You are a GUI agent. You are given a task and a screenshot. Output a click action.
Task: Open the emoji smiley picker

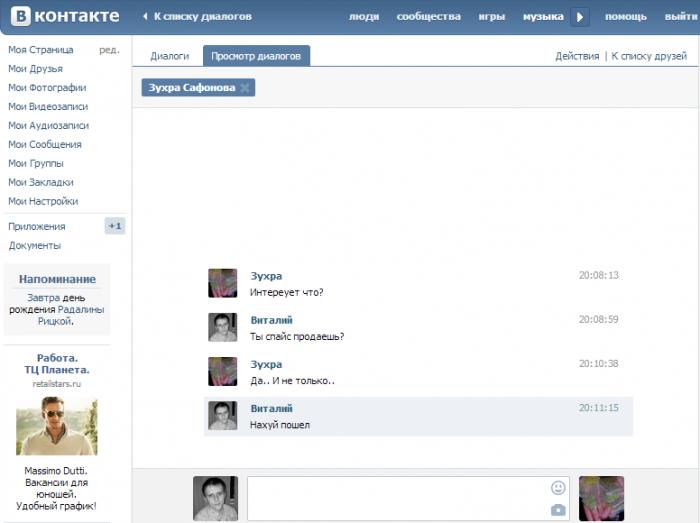558,488
